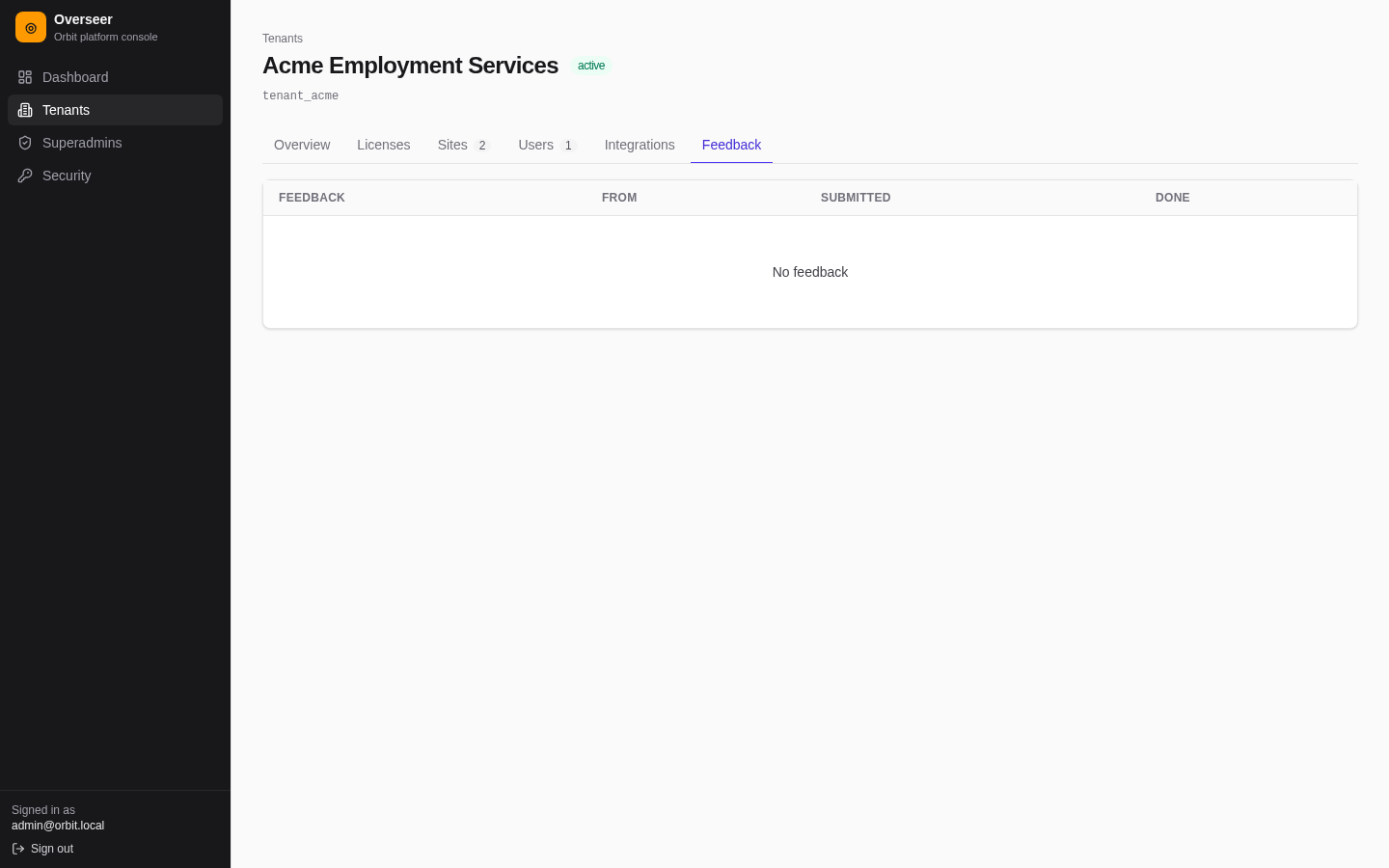Go to Security section in sidebar
Screen dimensions: 1389x868
(x=115, y=176)
